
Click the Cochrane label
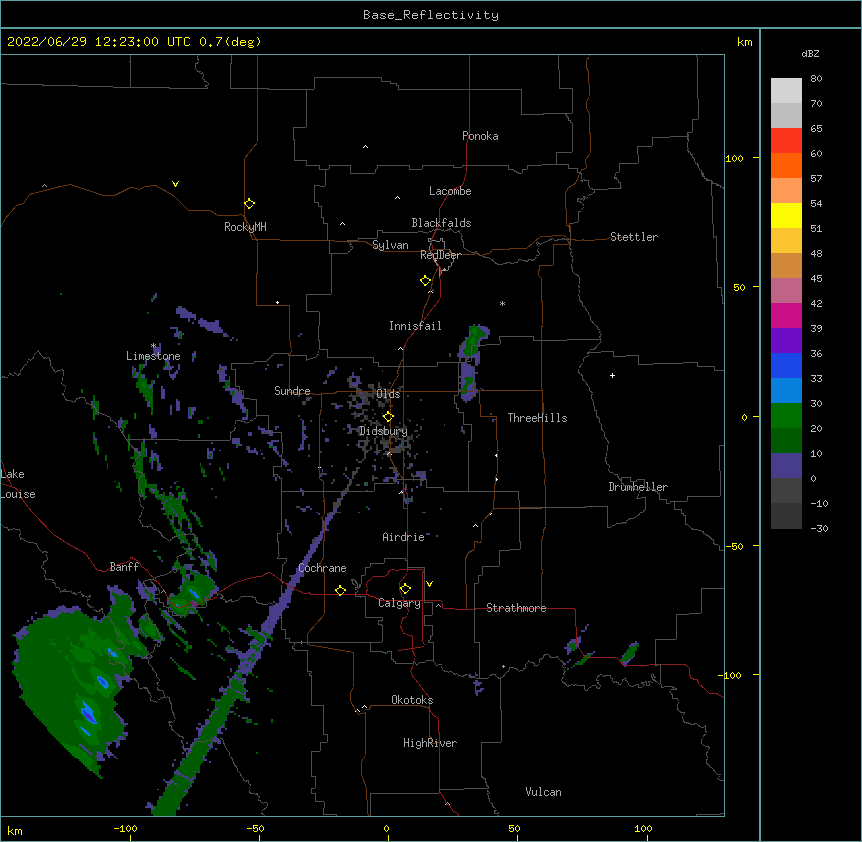(322, 568)
